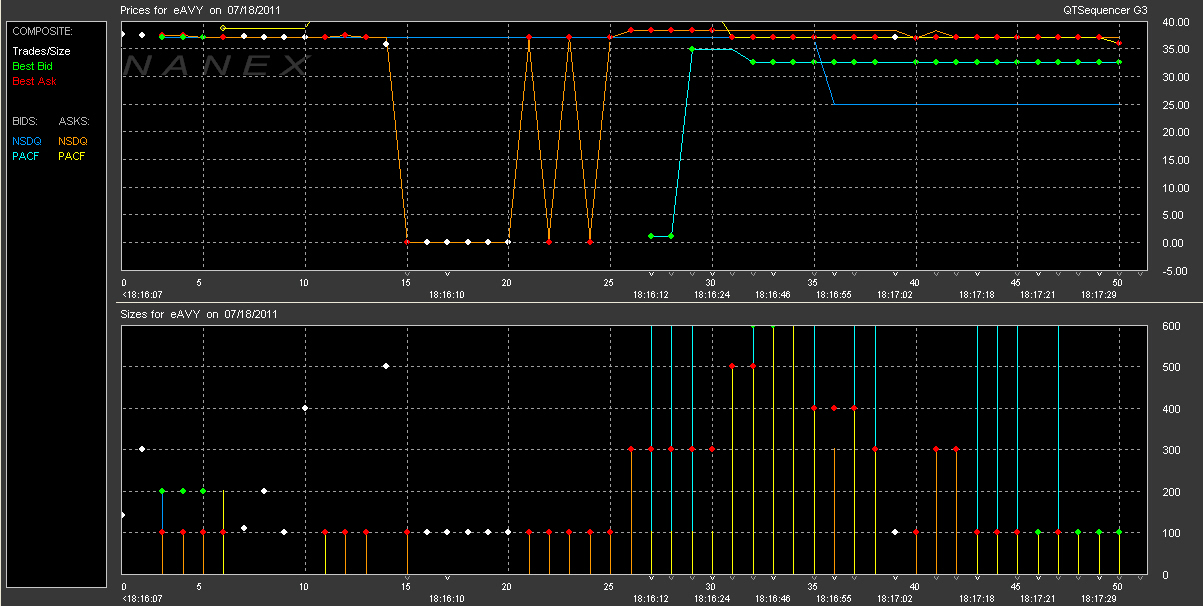
Task: Click the 40.00 price axis label
Action: tap(1174, 21)
